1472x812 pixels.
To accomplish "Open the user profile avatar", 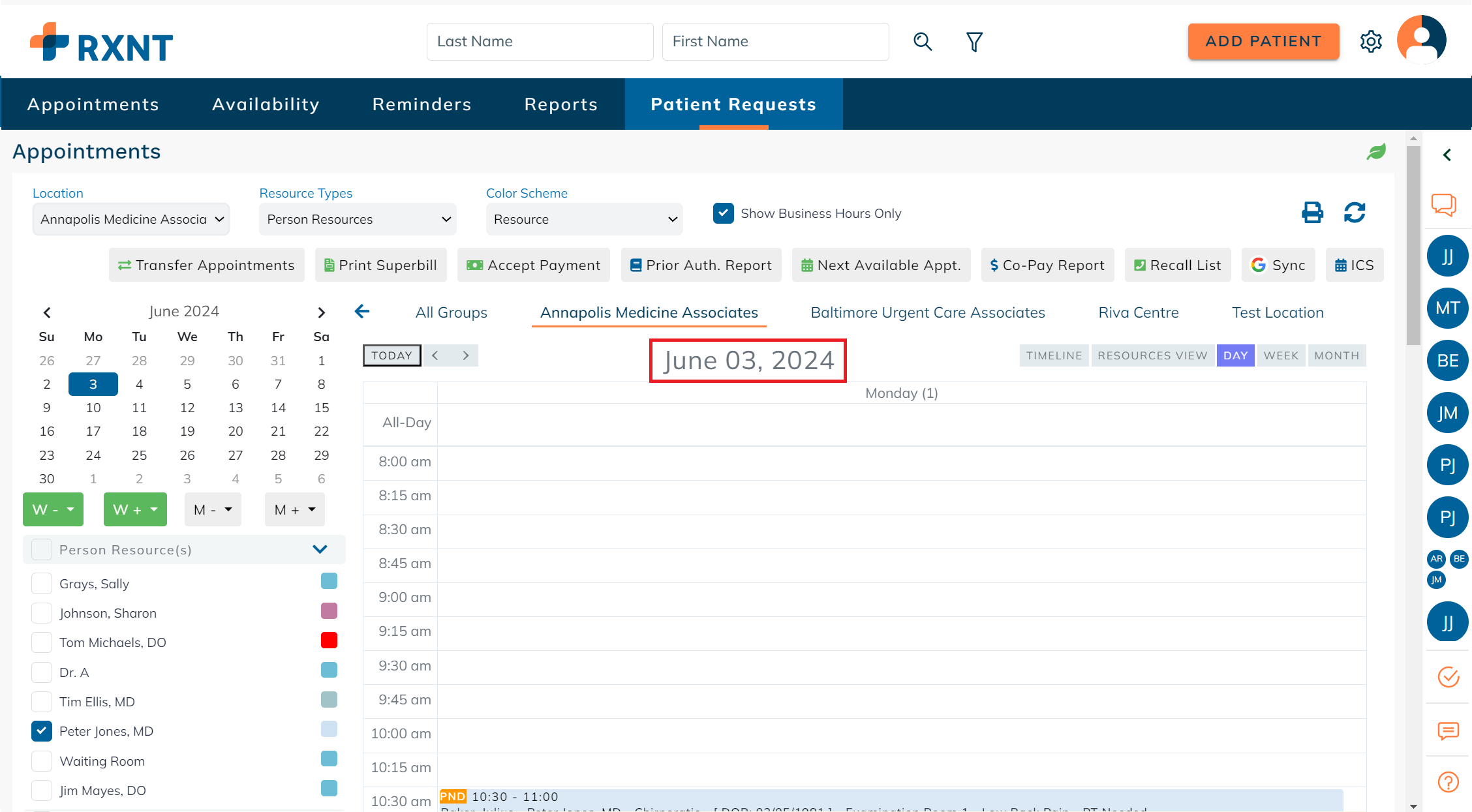I will click(1421, 40).
